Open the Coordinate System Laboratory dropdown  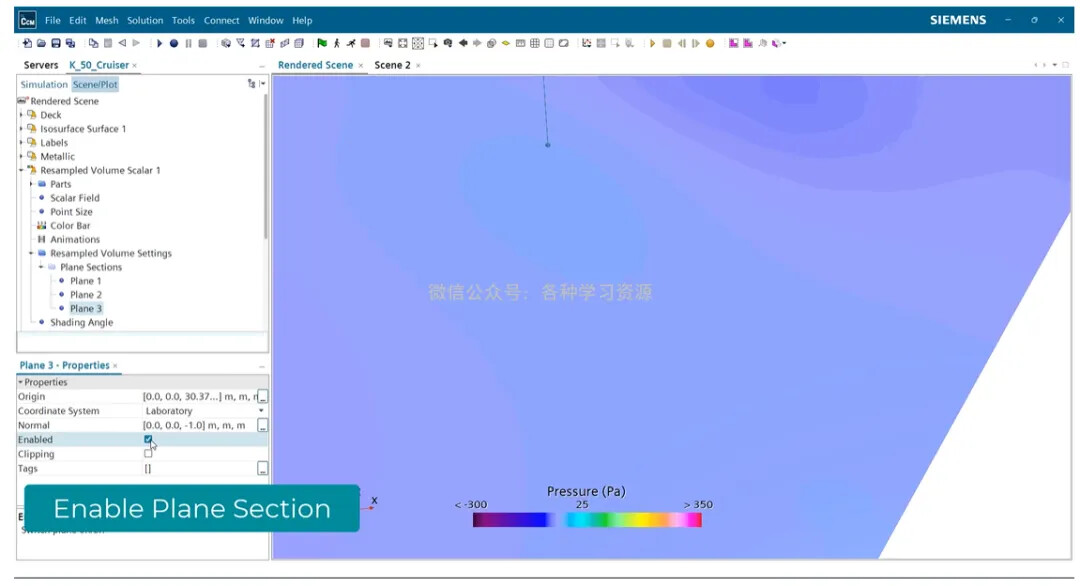click(261, 411)
